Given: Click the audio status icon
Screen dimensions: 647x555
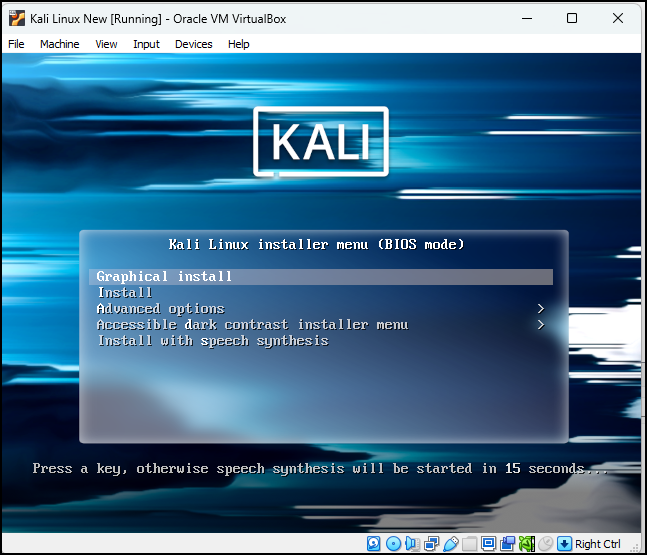Looking at the screenshot, I should (412, 543).
